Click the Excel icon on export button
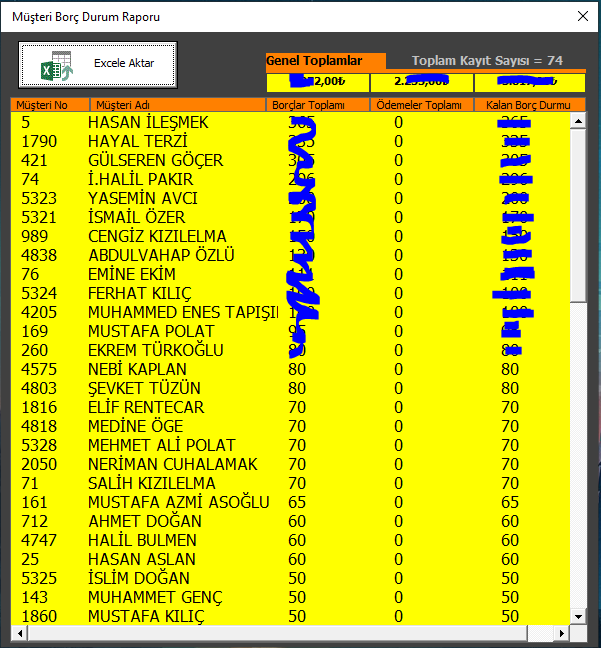 [53, 66]
